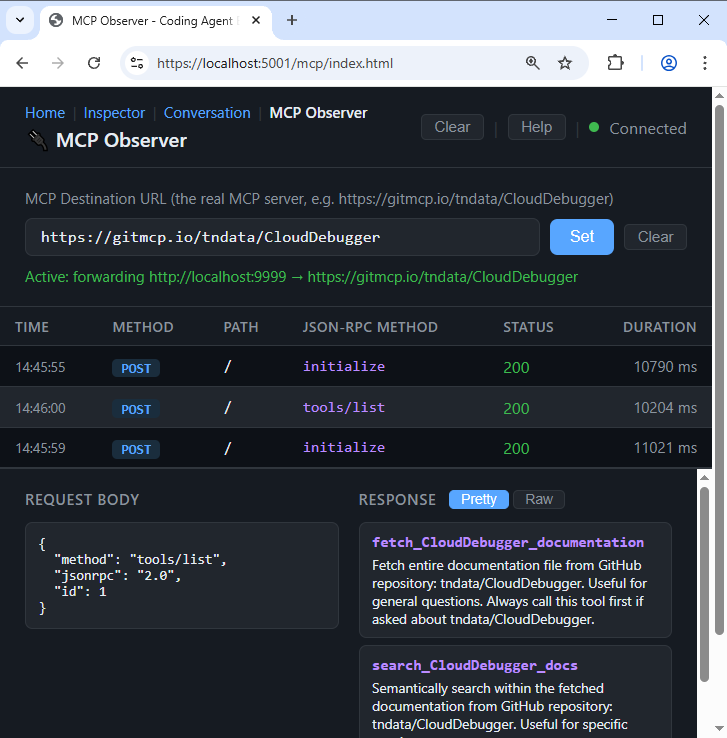Maximize the browser window
This screenshot has width=727, height=738.
pyautogui.click(x=658, y=20)
